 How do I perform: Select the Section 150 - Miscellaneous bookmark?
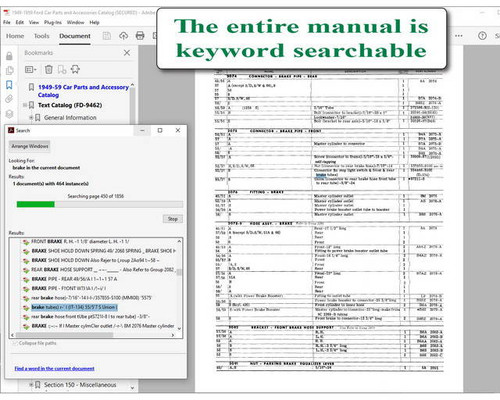(80, 385)
